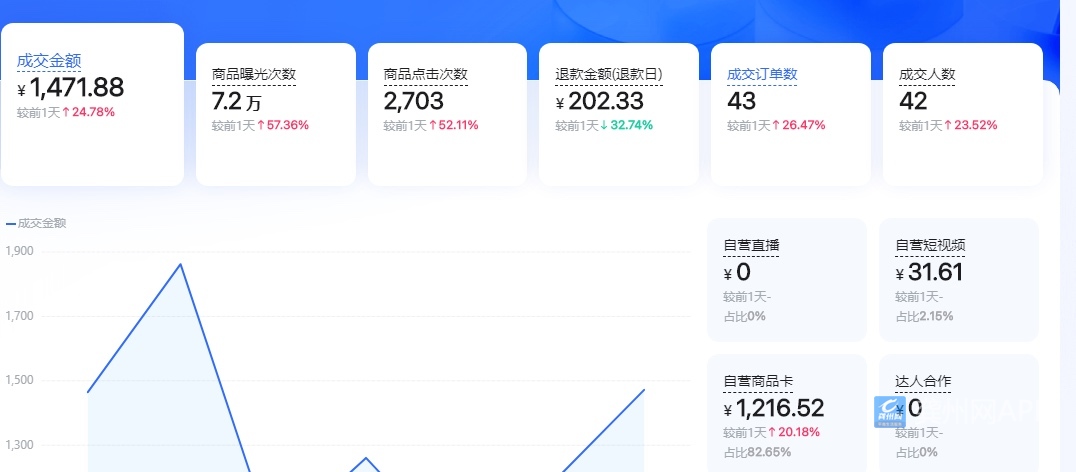Click the 1,216.52 product card amount
Viewport: 1076px width, 472px height.
(x=774, y=409)
